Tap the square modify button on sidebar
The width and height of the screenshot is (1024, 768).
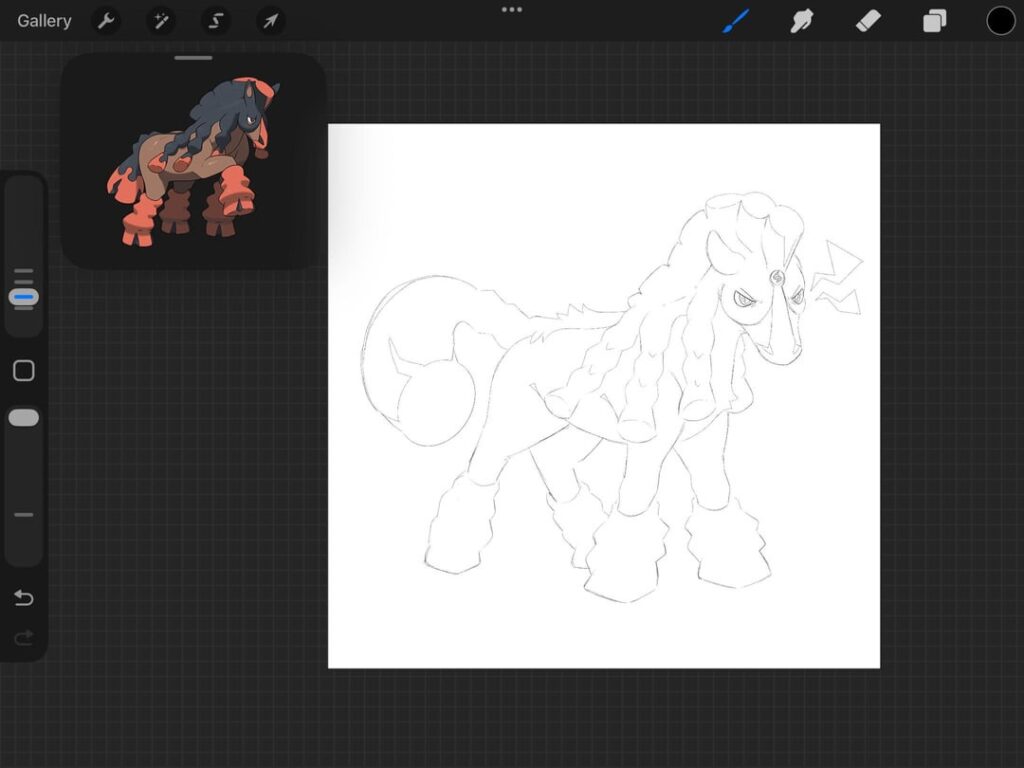[x=24, y=370]
